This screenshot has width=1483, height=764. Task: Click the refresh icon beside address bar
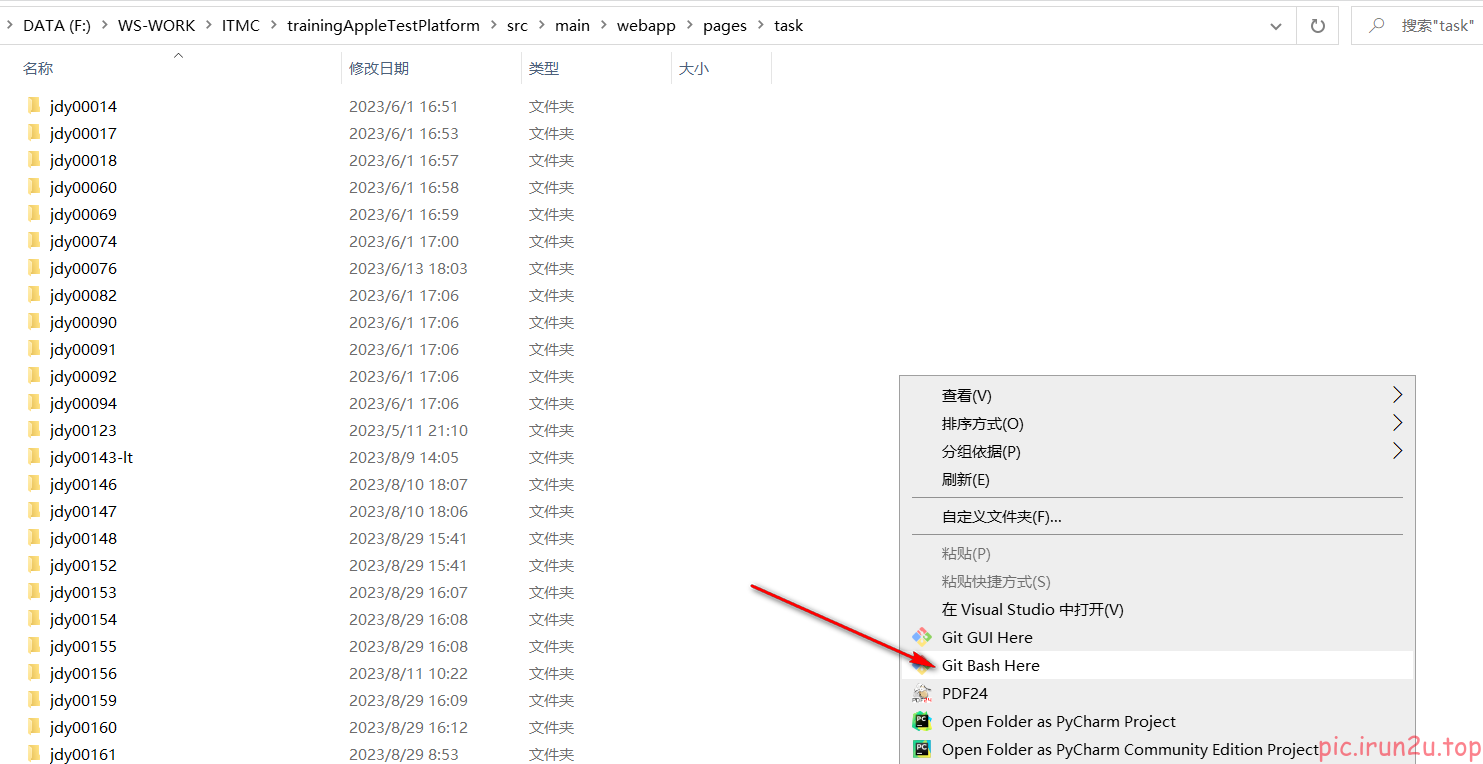pyautogui.click(x=1317, y=26)
